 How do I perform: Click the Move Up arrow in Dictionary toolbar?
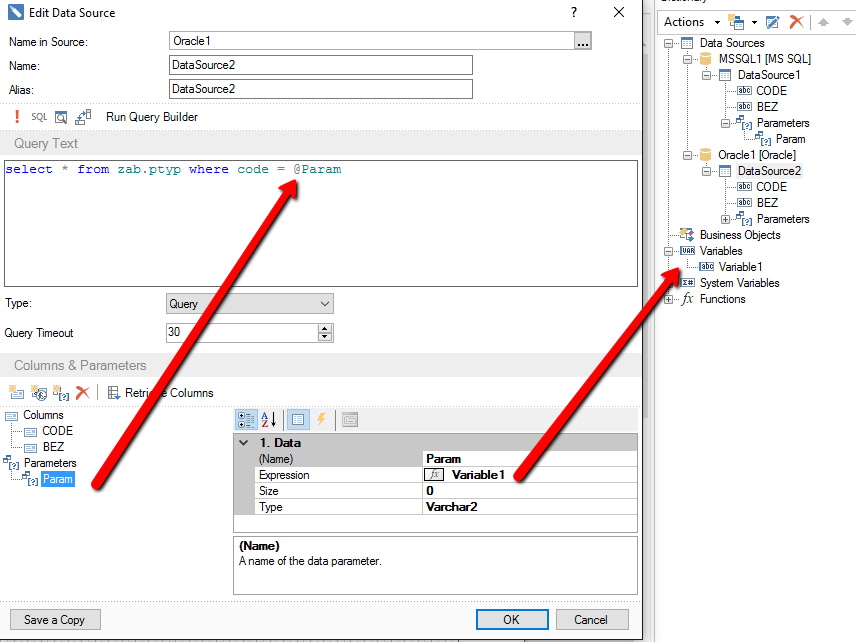pyautogui.click(x=823, y=22)
